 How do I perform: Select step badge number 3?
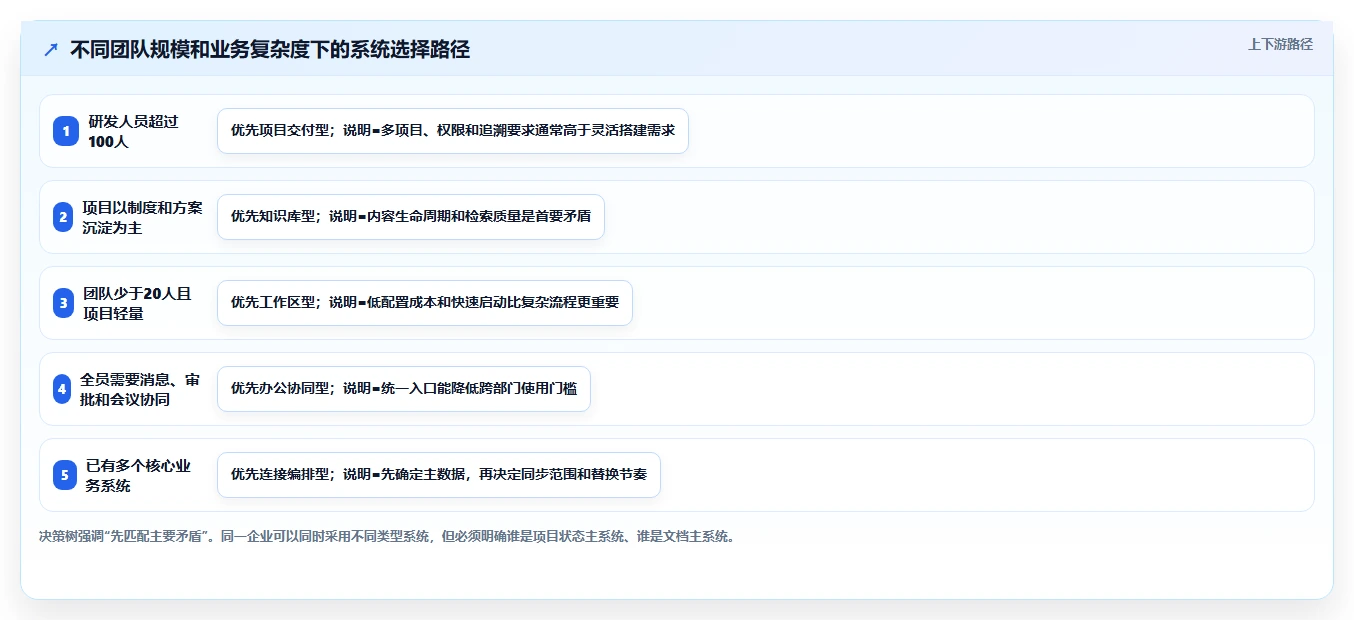click(64, 303)
